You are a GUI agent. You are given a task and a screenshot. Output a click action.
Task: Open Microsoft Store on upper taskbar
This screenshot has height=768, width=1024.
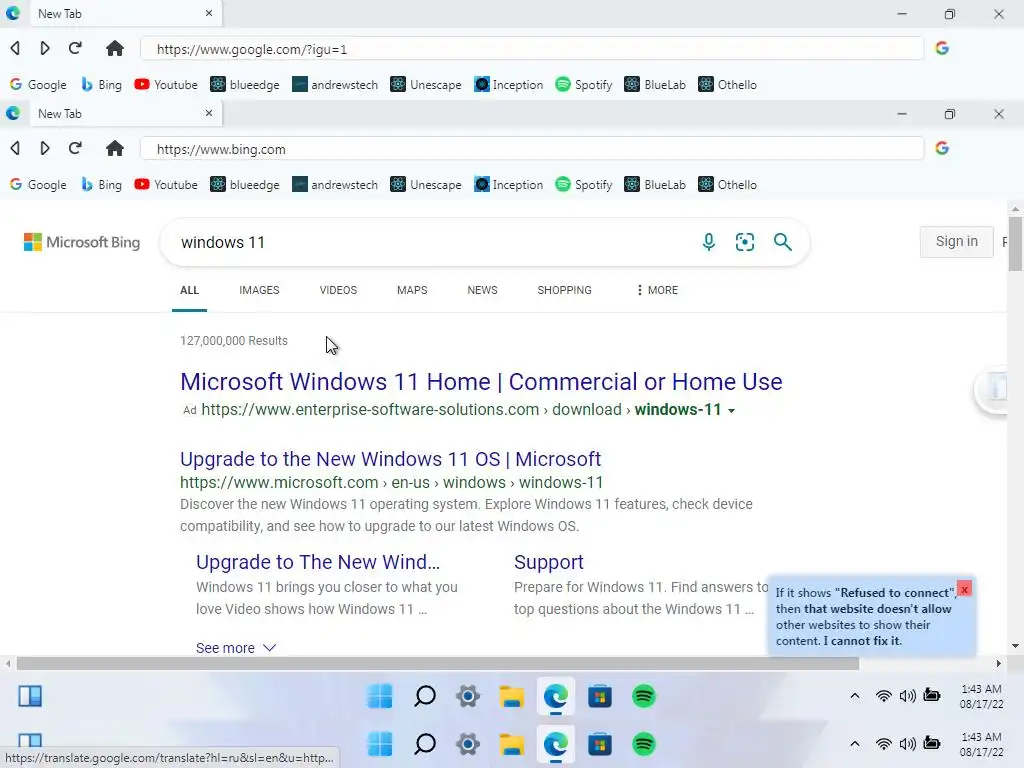click(600, 696)
